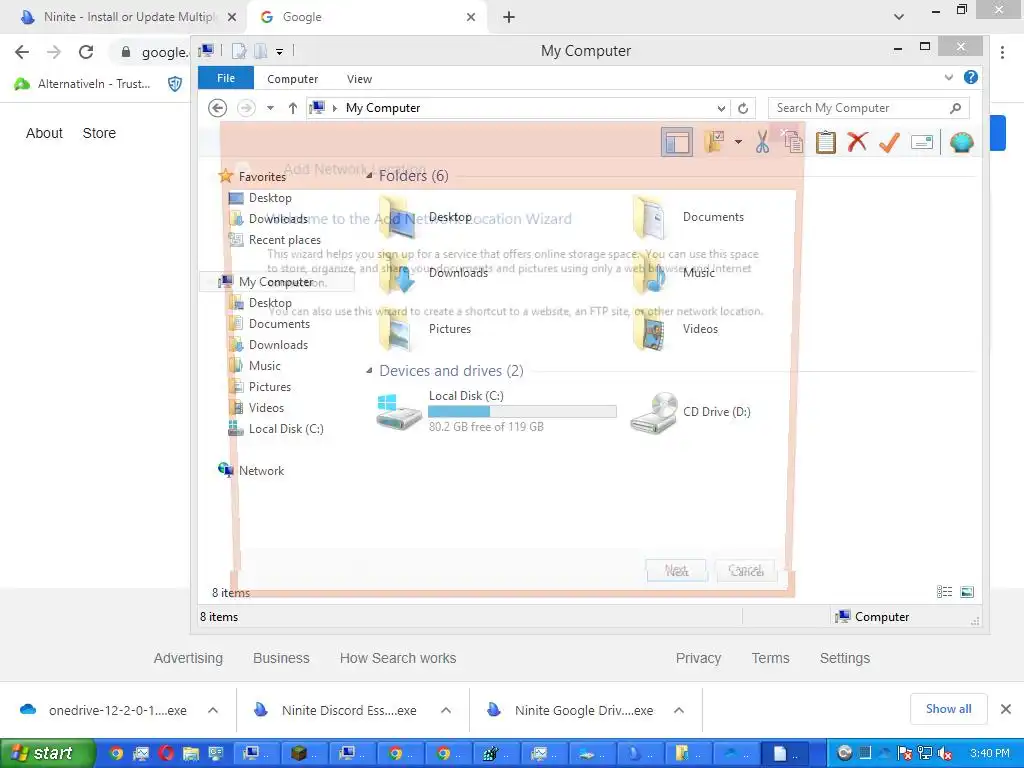Click the volume muted tray icon

944,754
